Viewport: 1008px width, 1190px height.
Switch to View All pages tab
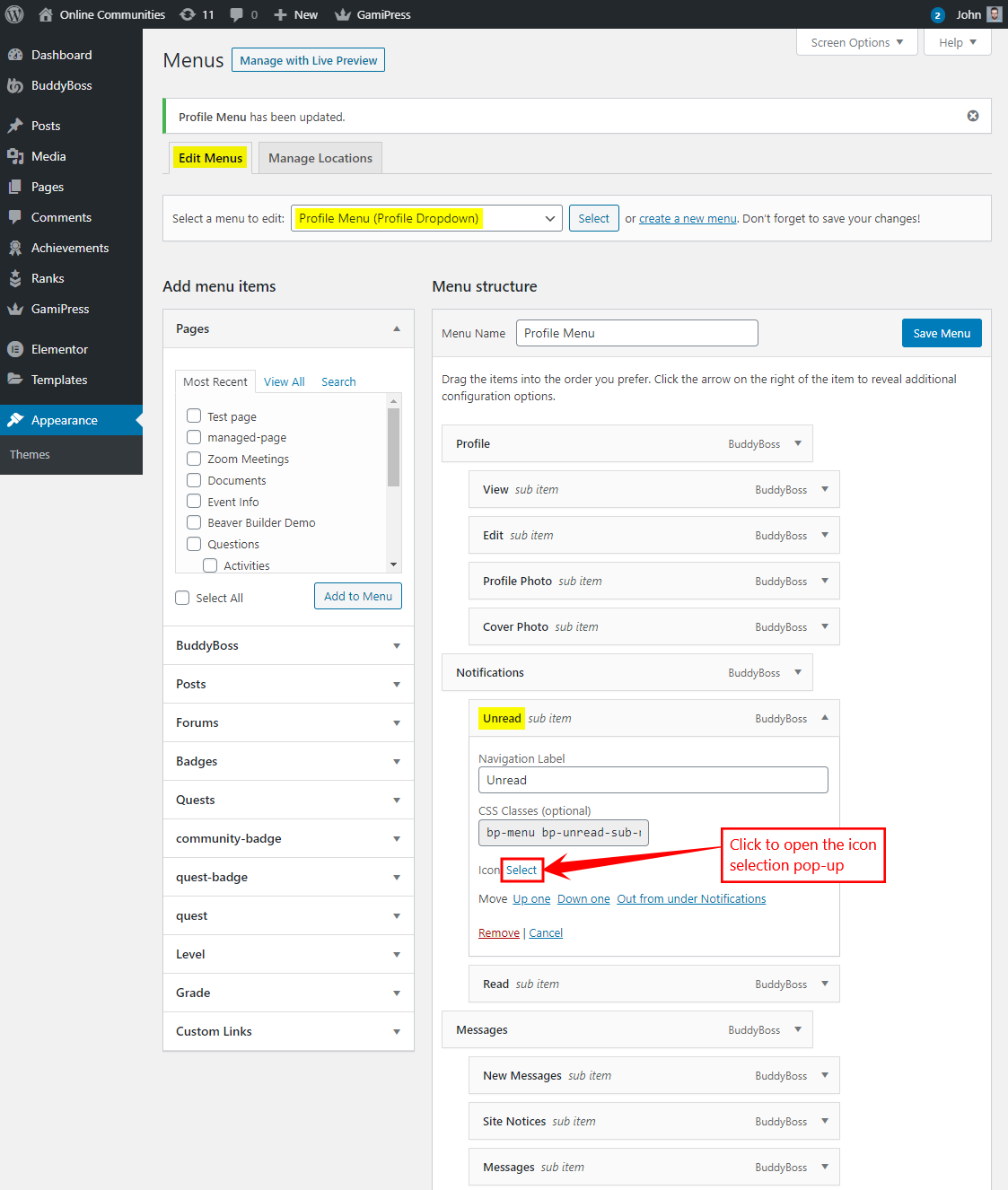coord(284,381)
